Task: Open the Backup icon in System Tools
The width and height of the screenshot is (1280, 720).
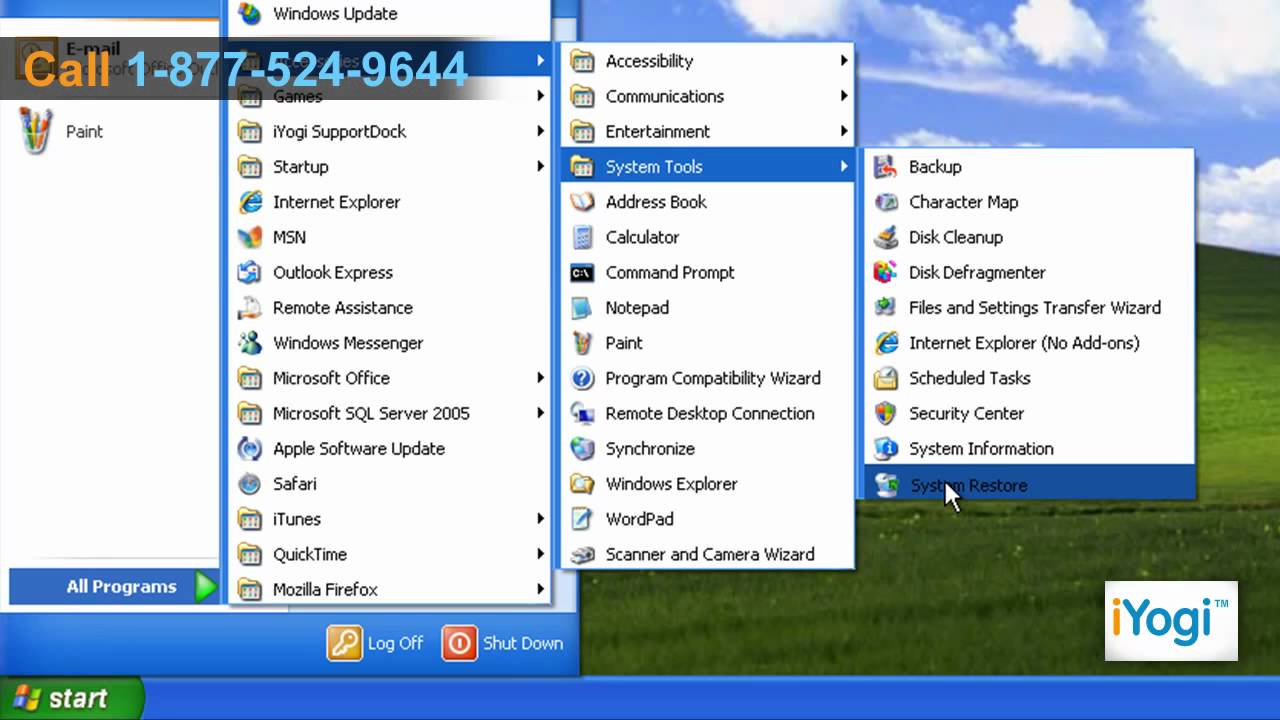Action: pyautogui.click(x=886, y=167)
